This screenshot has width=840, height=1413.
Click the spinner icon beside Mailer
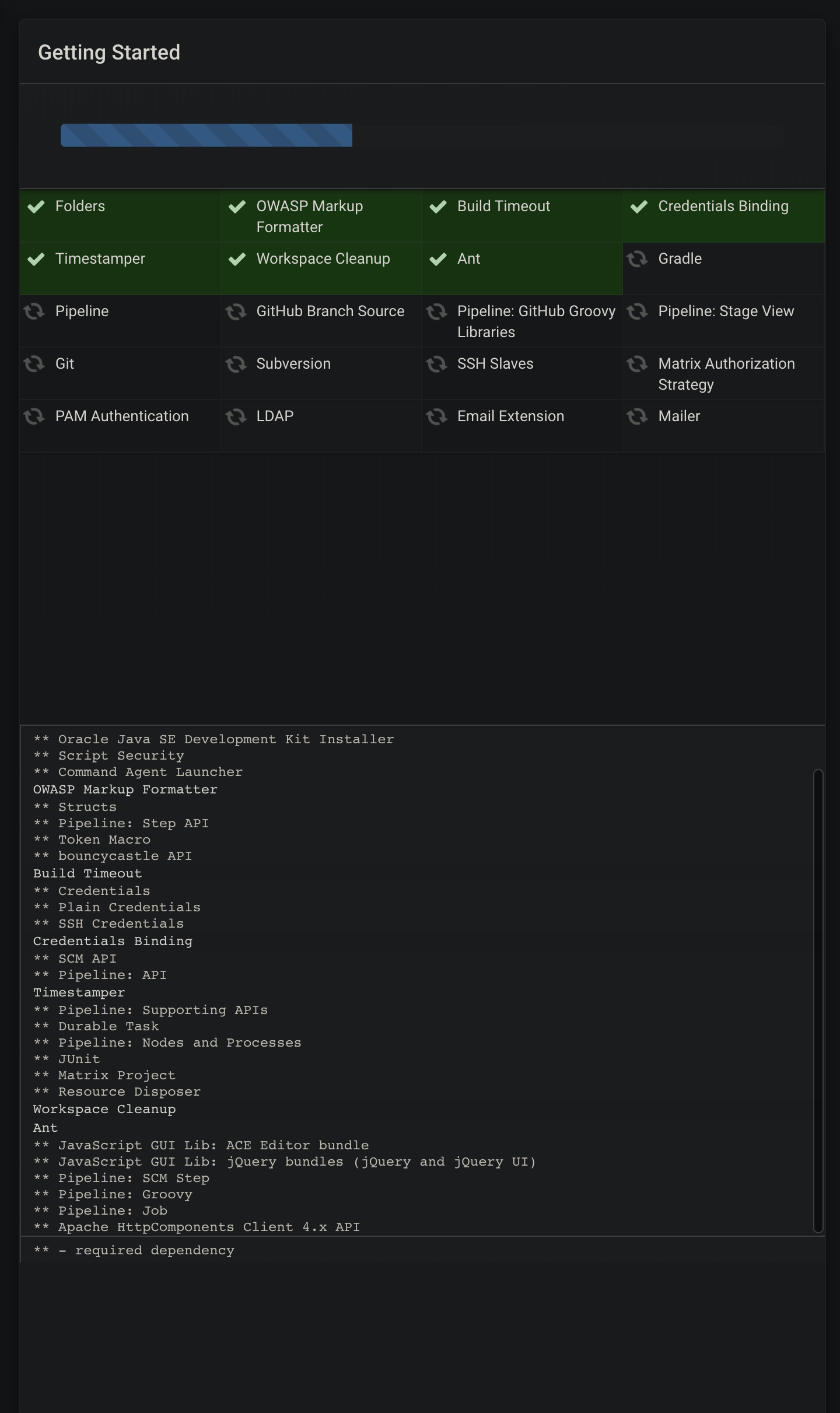(637, 417)
